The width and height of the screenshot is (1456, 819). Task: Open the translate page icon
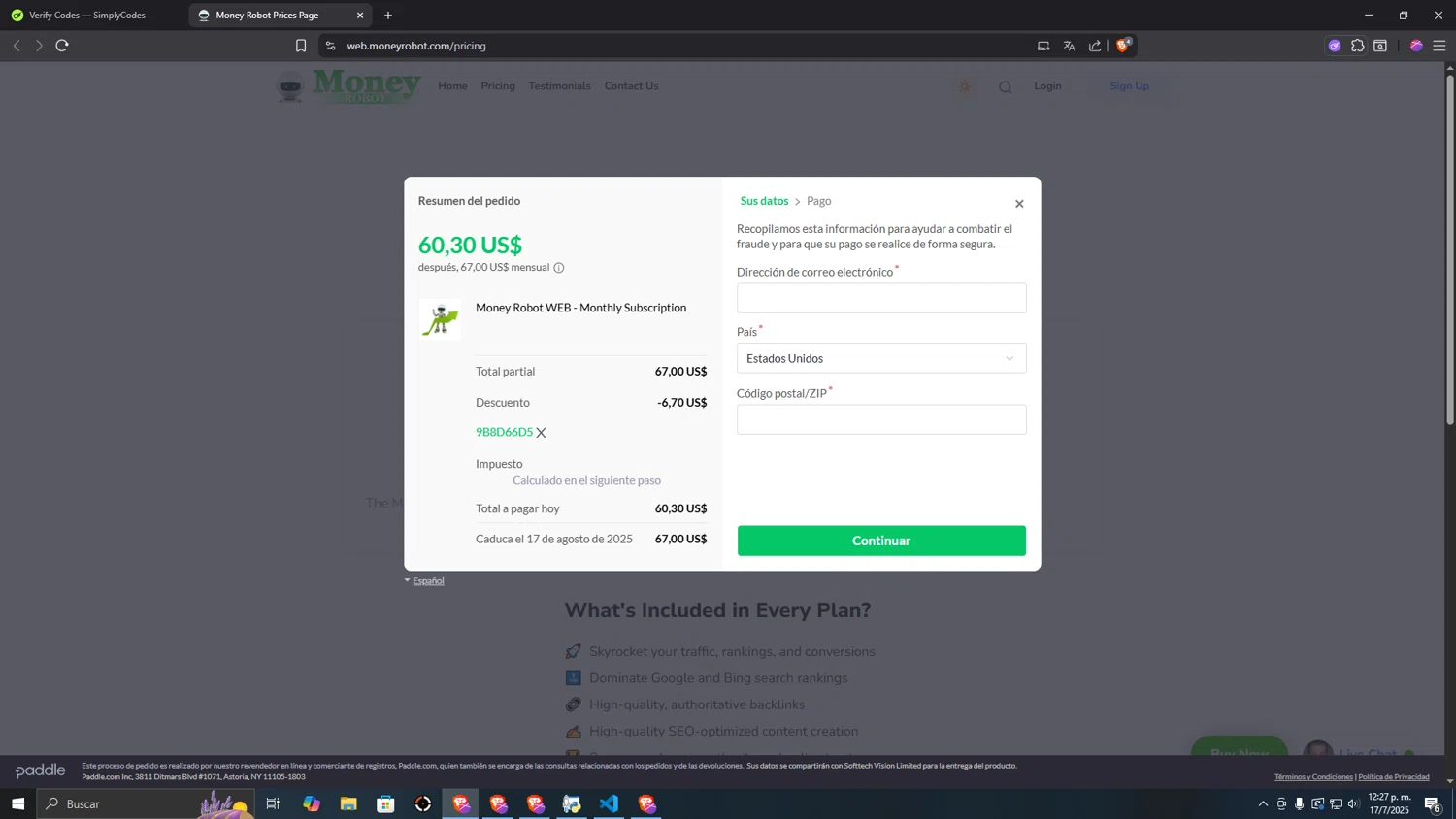click(1069, 46)
